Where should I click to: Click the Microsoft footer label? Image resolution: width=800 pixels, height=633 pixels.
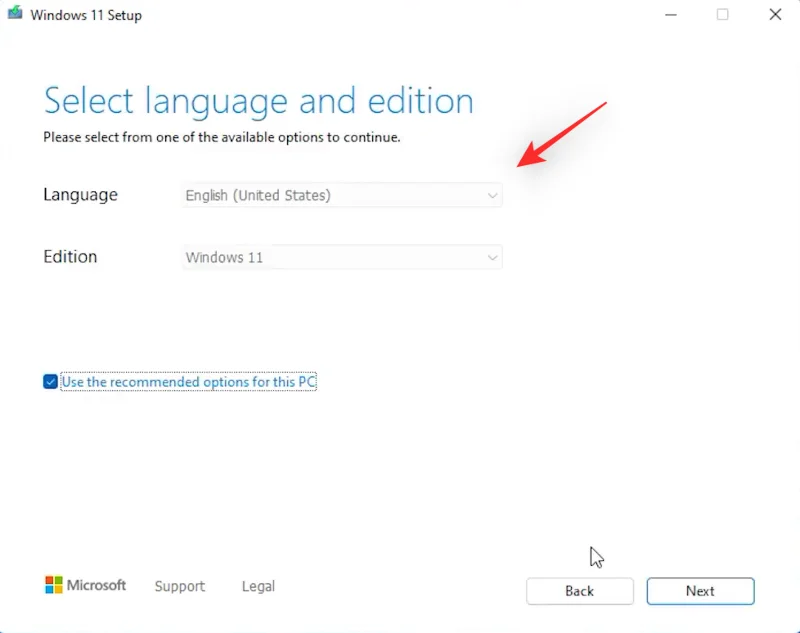pos(95,585)
